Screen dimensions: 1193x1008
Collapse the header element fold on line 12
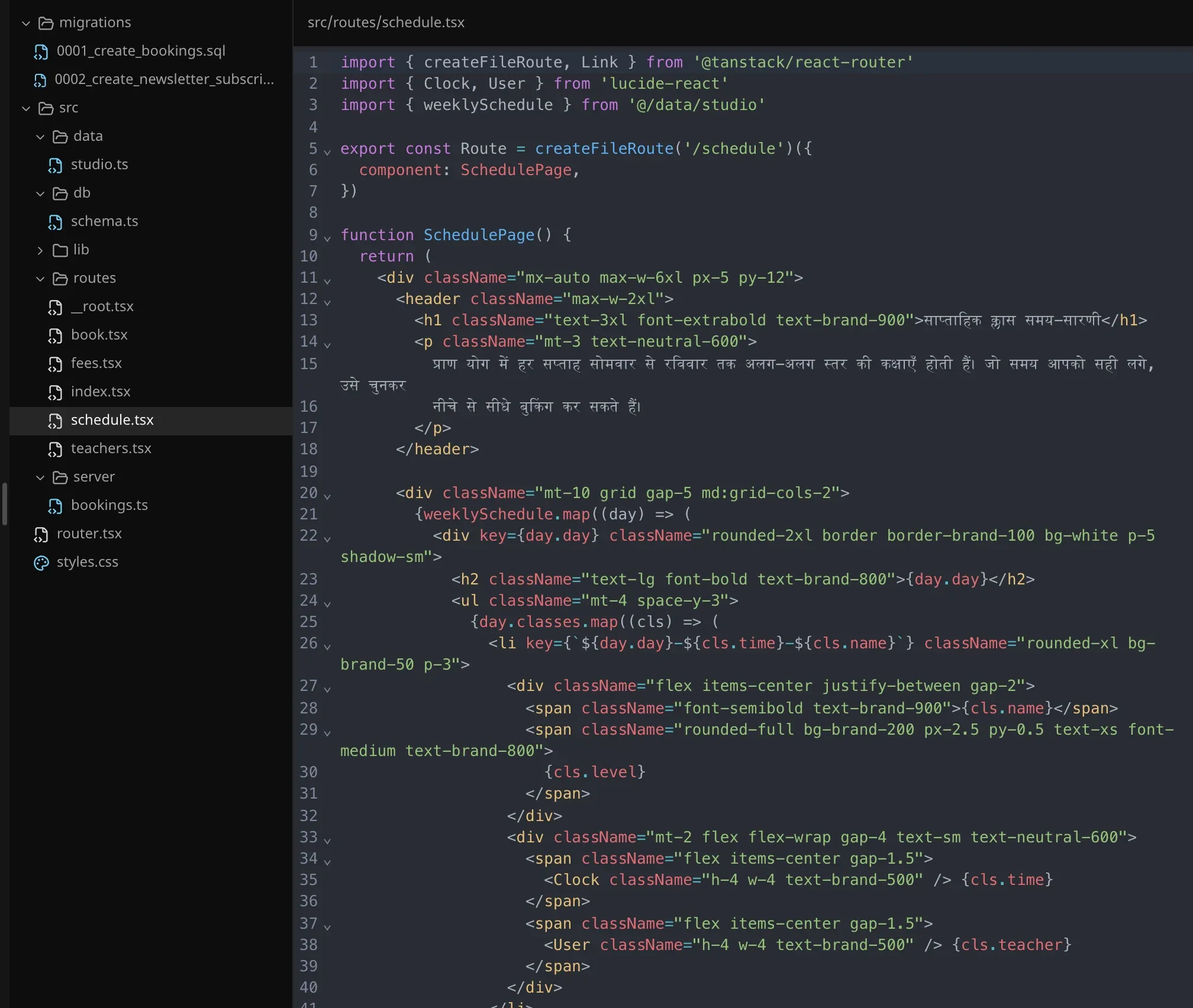(327, 302)
